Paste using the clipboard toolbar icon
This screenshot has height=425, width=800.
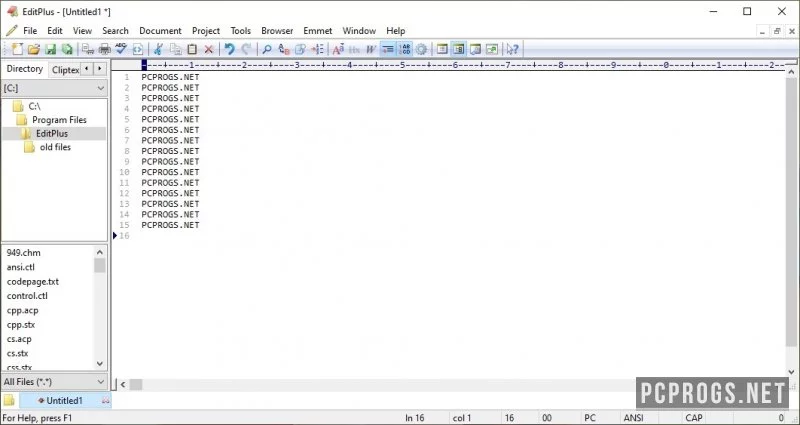(192, 49)
